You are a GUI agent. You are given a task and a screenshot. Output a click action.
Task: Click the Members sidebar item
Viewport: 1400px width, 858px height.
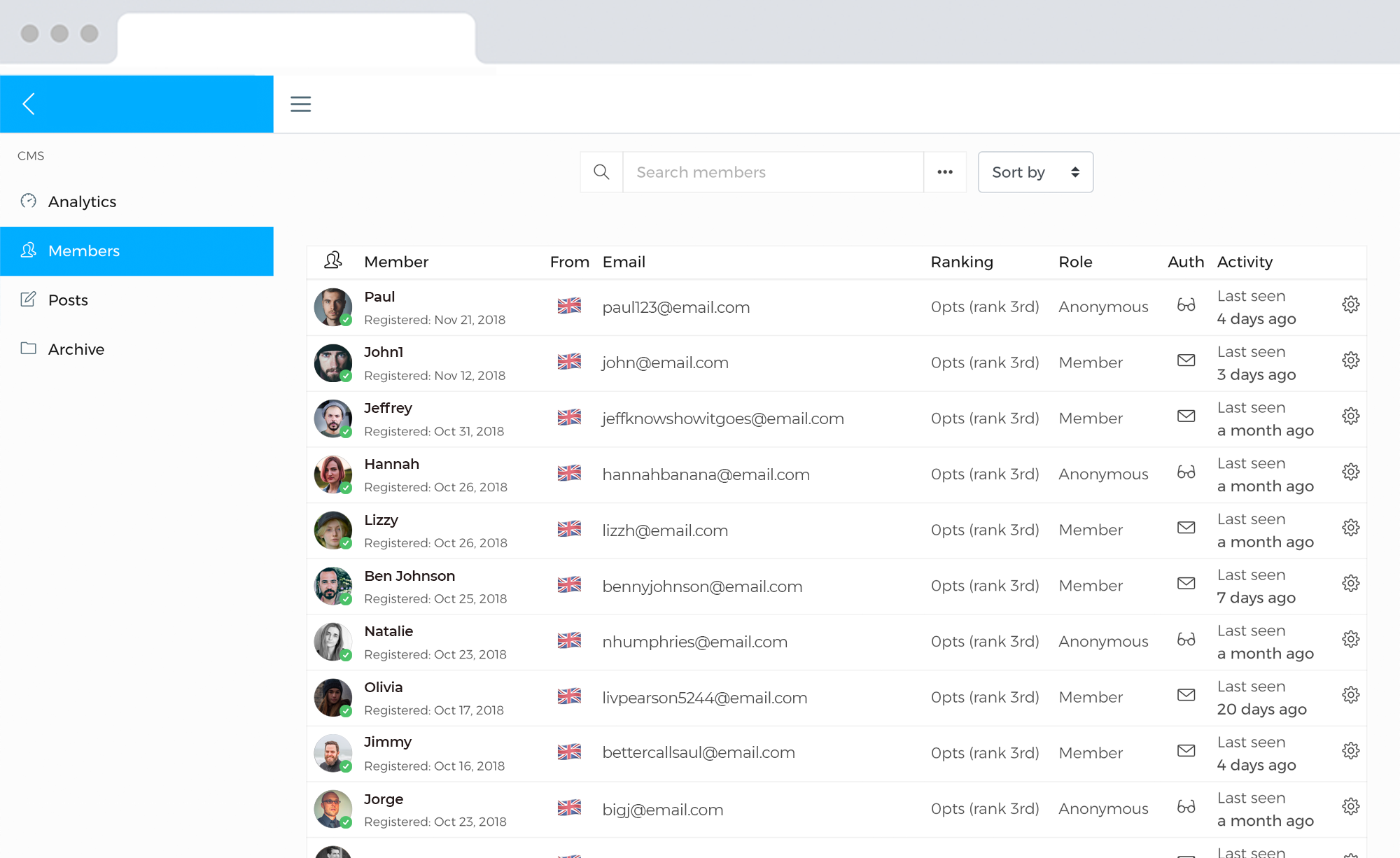[84, 251]
